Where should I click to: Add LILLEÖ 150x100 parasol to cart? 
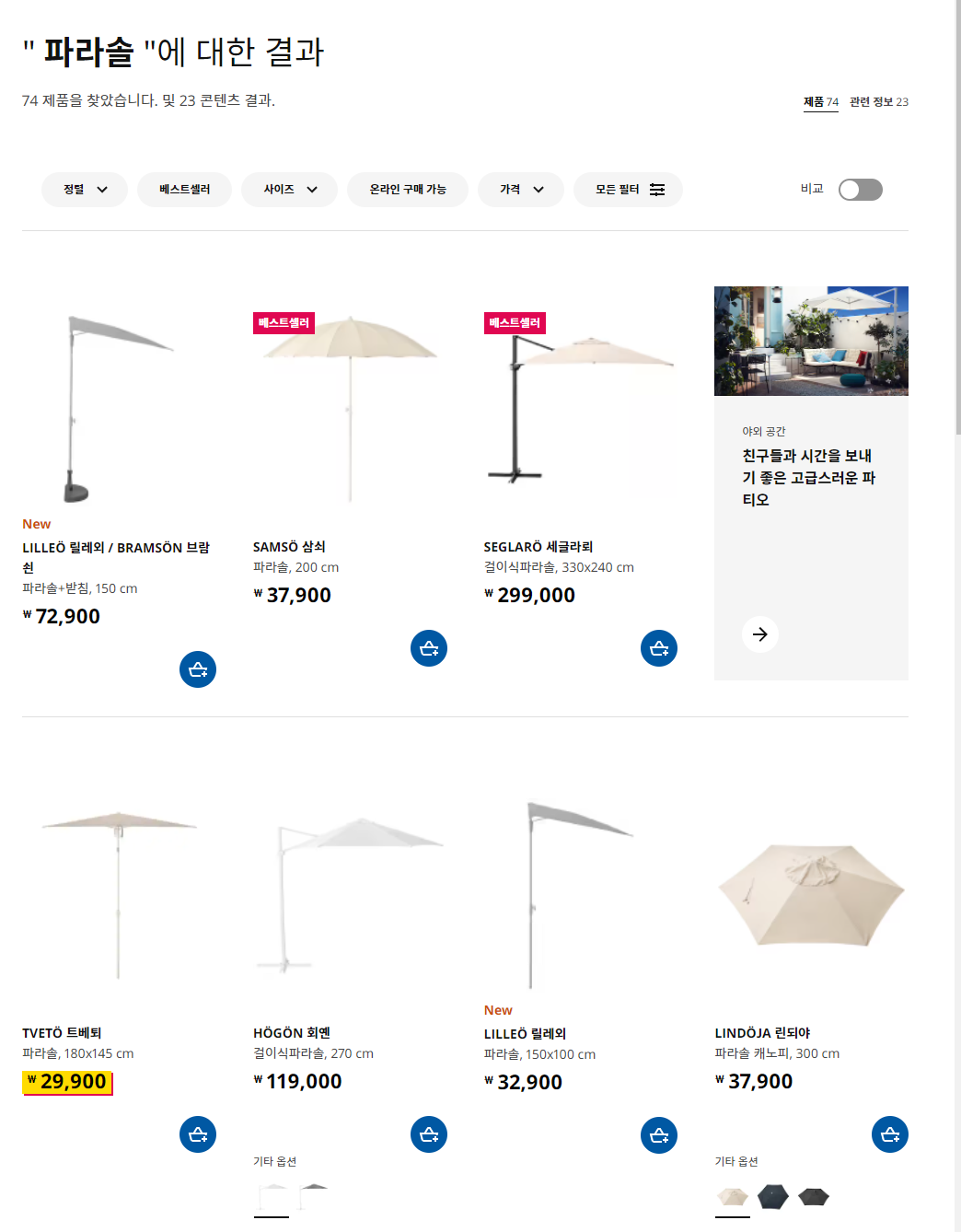(x=659, y=1135)
